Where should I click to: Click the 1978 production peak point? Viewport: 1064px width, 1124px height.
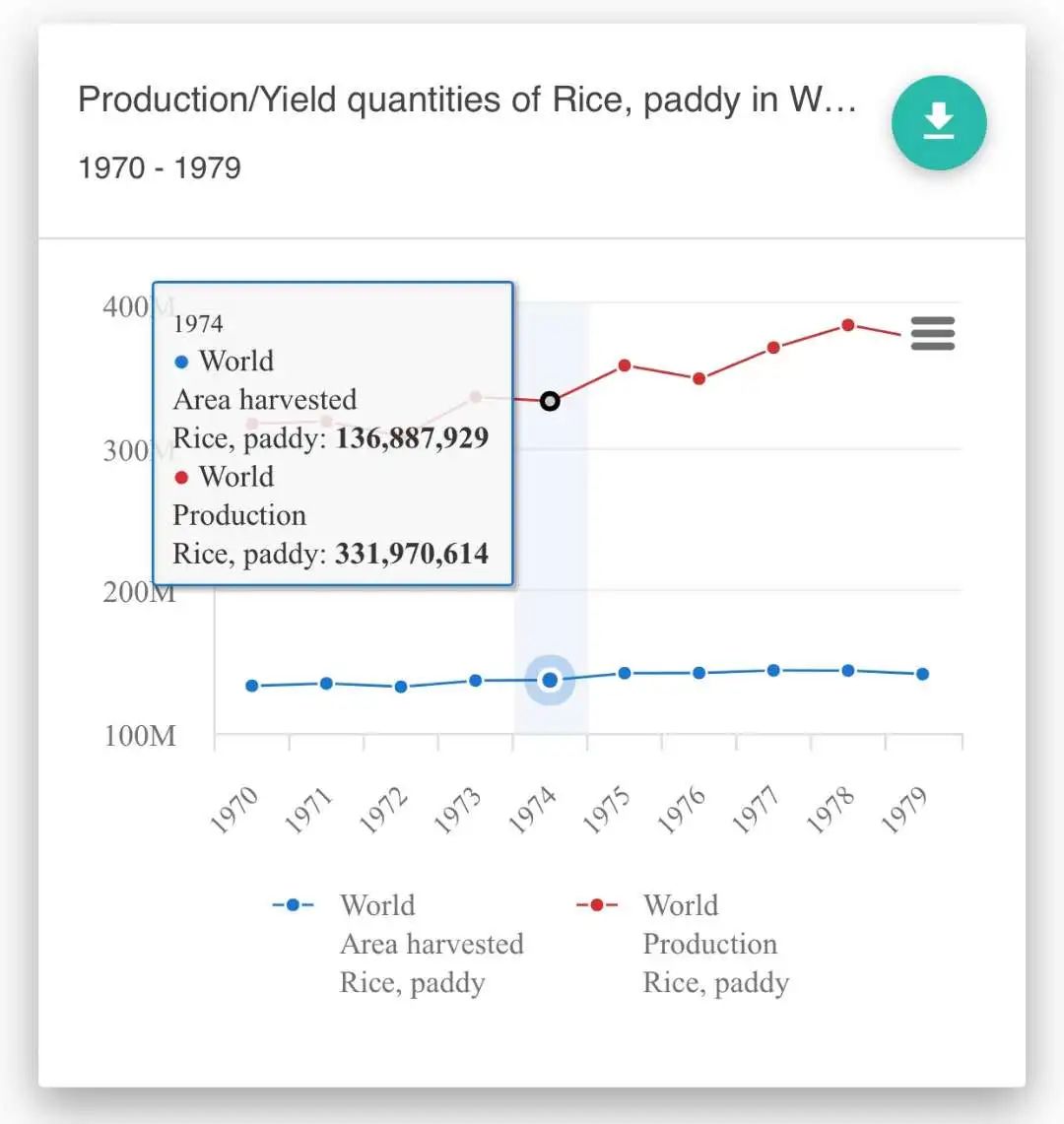(848, 325)
